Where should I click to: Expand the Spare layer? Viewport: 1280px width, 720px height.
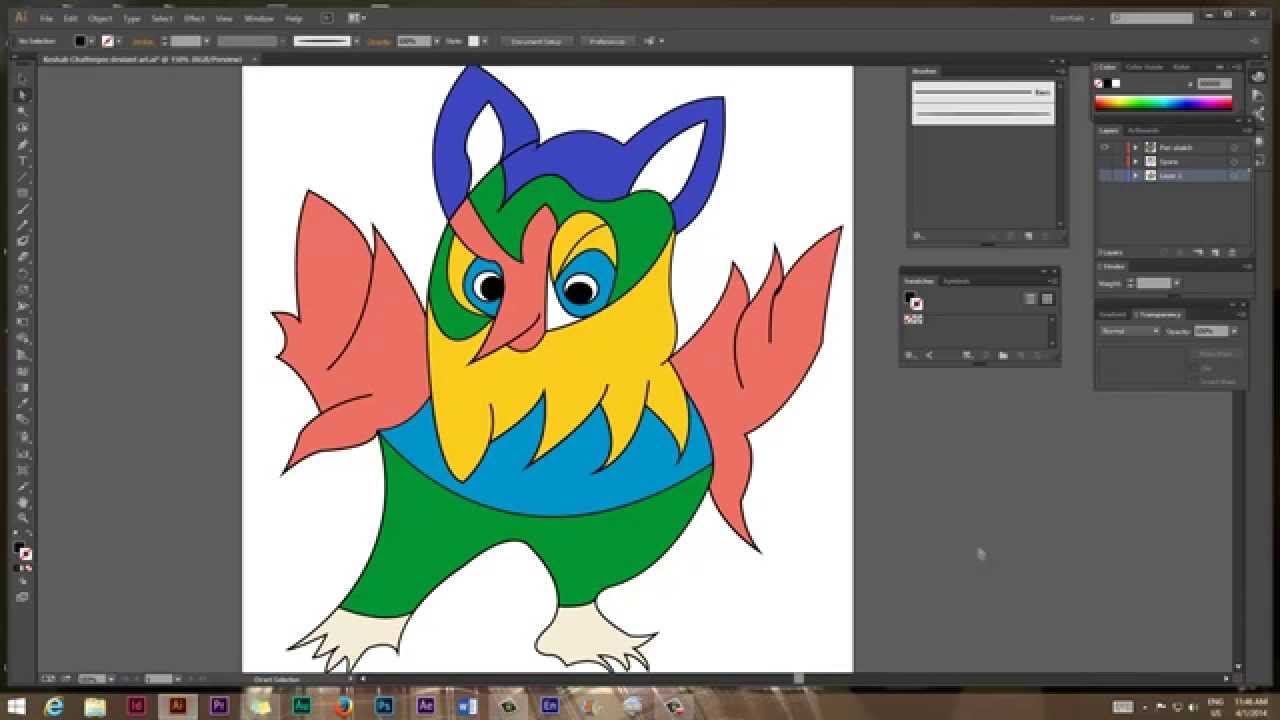tap(1135, 161)
